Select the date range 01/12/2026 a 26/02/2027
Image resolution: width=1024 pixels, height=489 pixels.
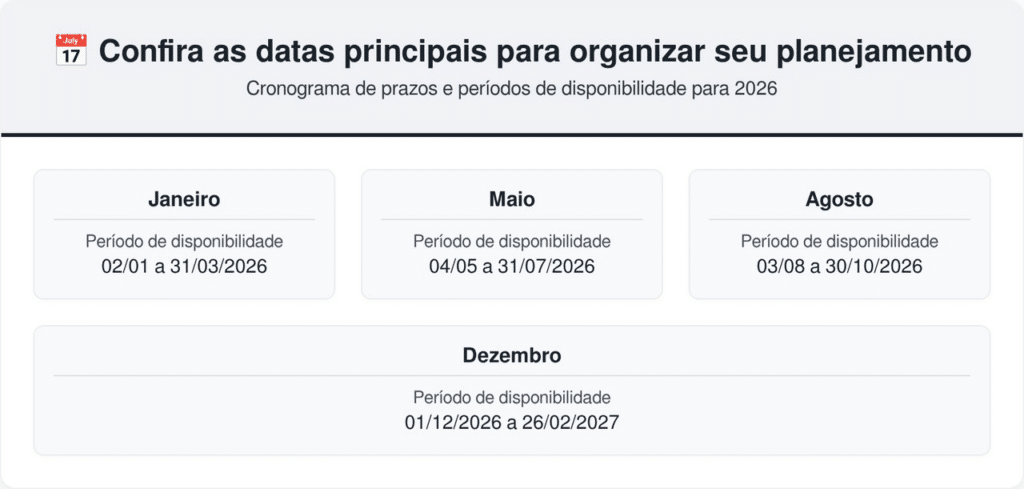(512, 422)
